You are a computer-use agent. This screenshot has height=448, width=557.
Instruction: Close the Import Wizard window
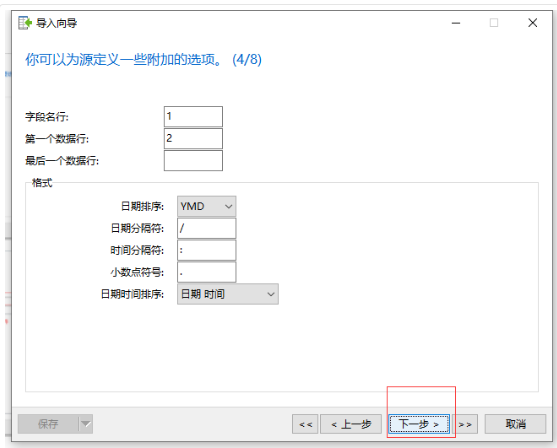(x=532, y=23)
